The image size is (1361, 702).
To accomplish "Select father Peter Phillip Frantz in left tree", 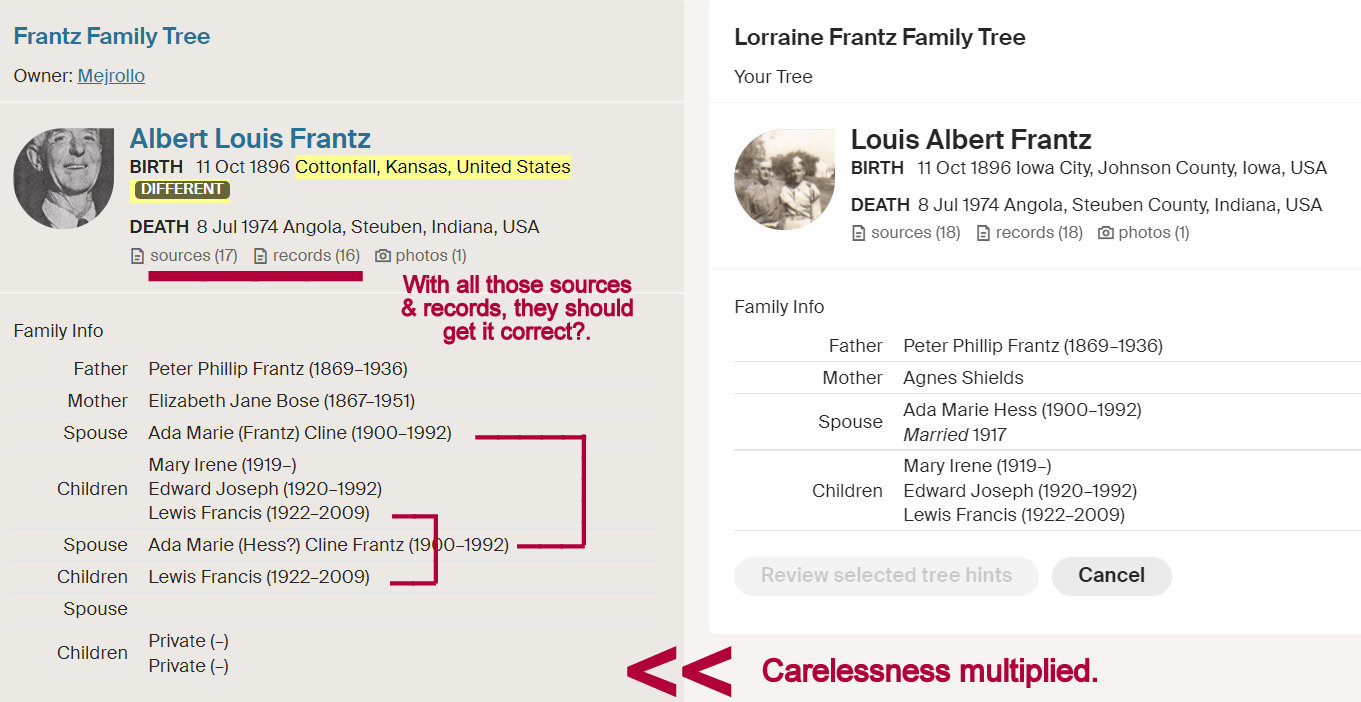I will pyautogui.click(x=278, y=369).
